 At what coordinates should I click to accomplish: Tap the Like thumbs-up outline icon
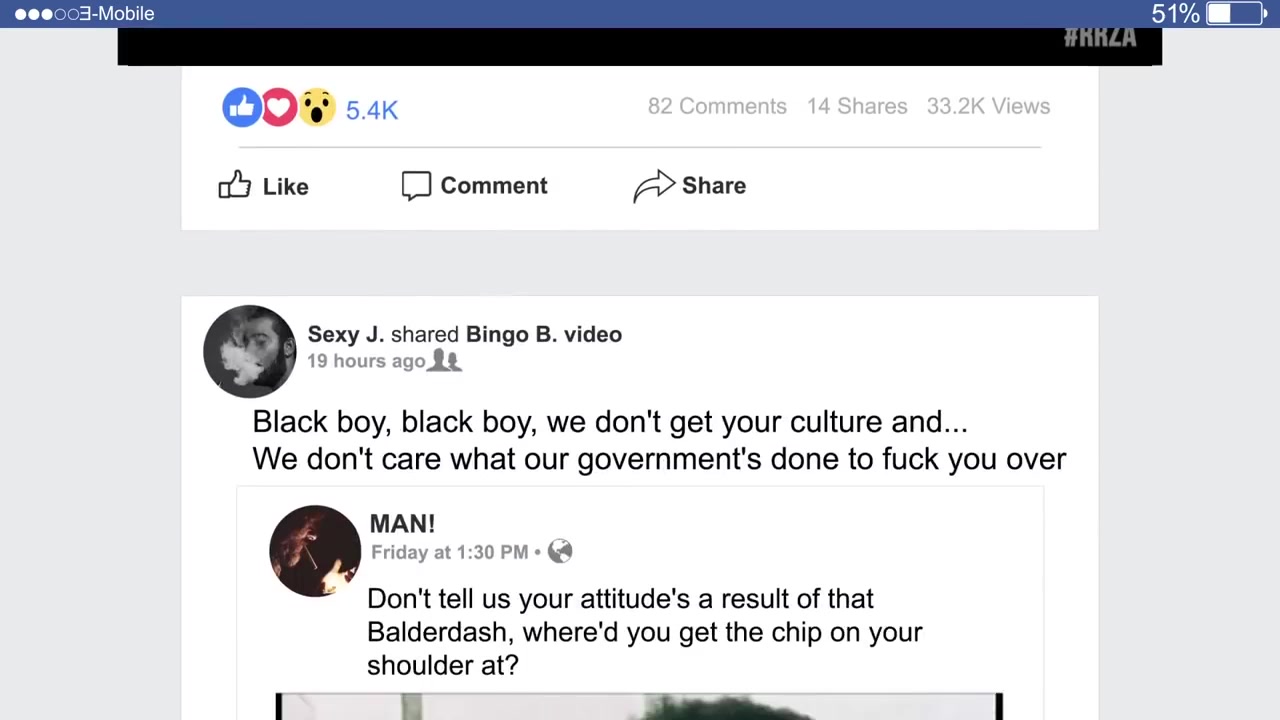click(235, 185)
